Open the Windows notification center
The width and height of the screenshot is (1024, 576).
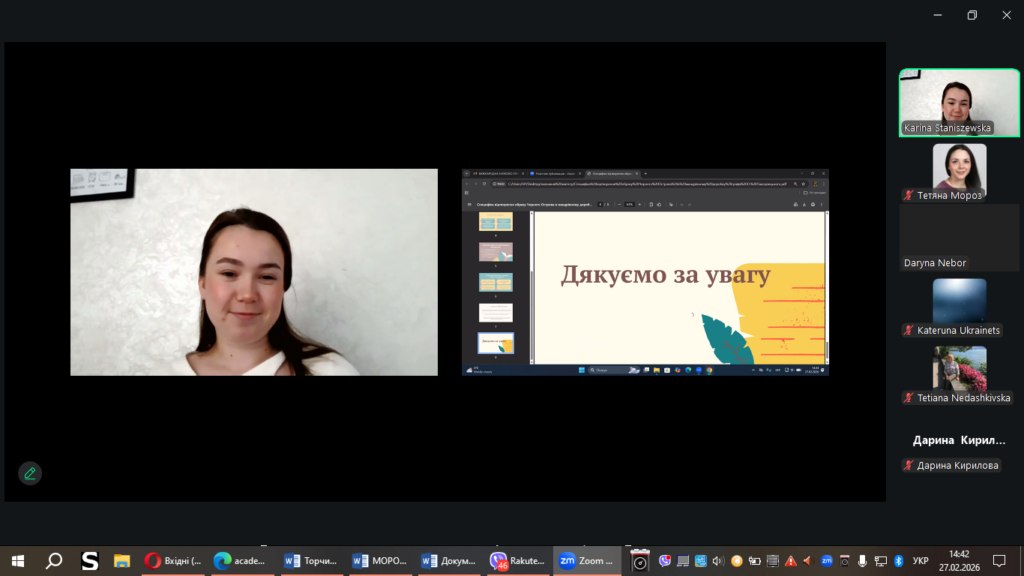[998, 561]
